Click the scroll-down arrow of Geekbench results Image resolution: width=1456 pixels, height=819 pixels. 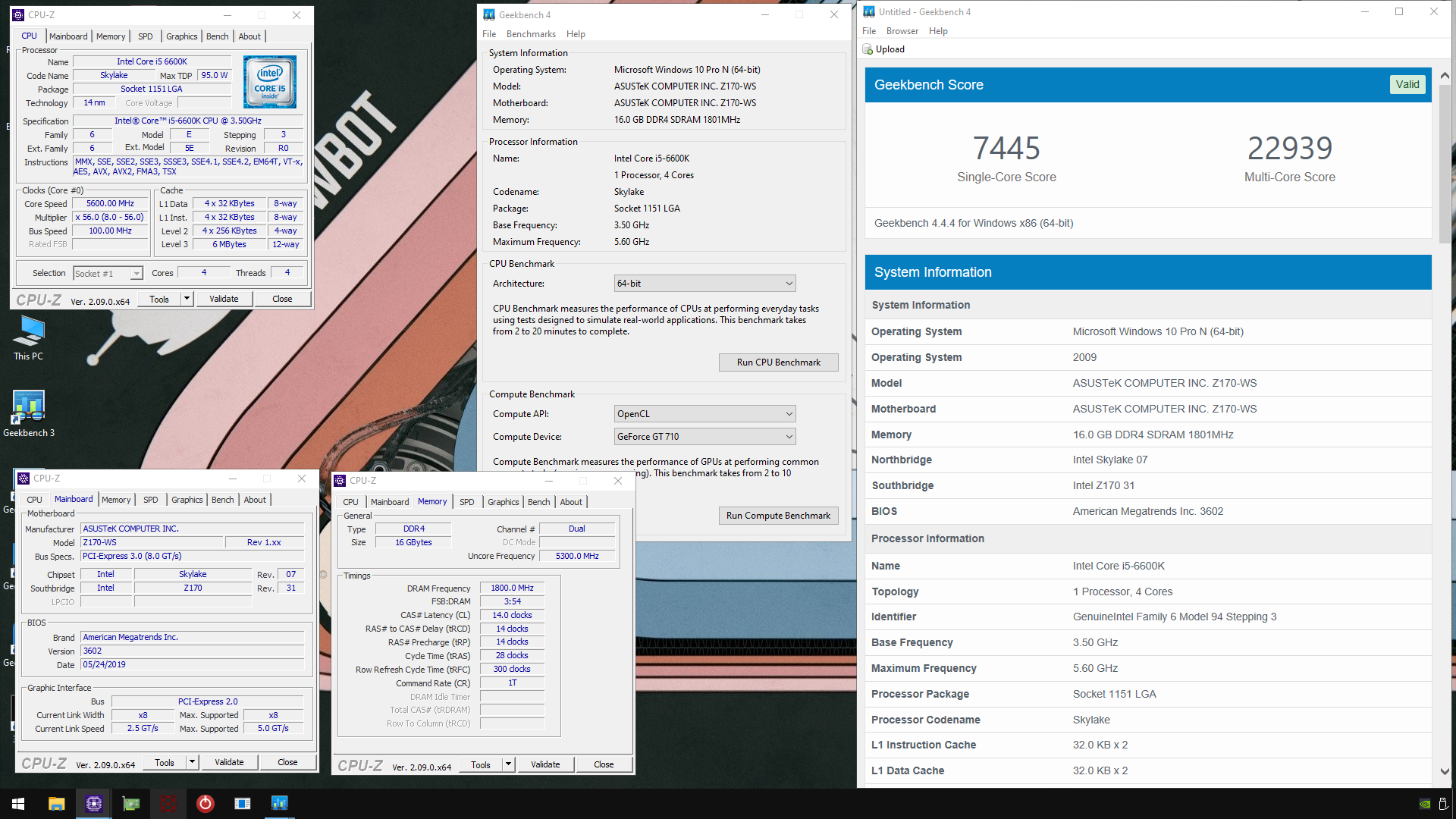(x=1445, y=771)
